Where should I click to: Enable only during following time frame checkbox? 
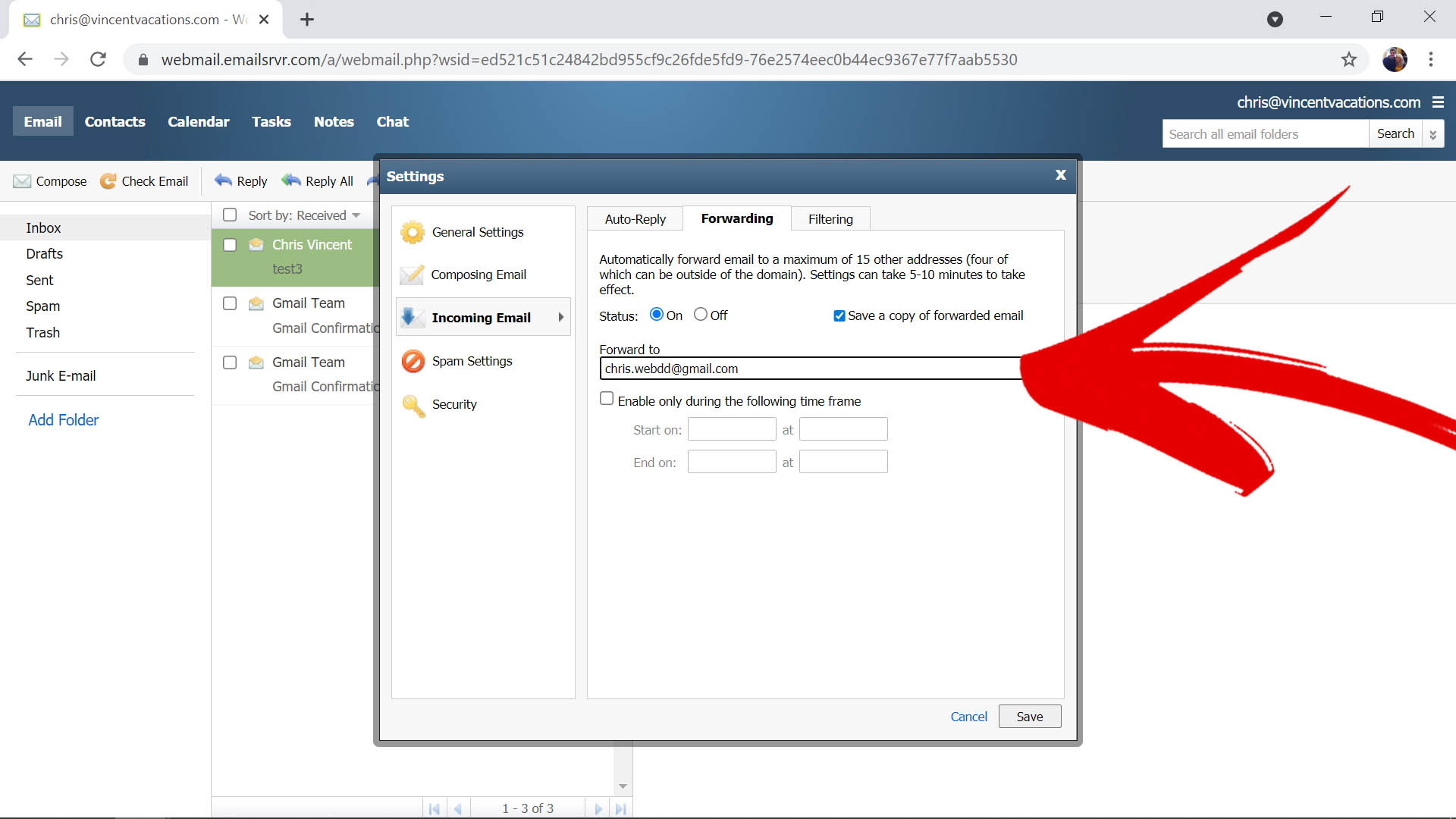coord(607,399)
